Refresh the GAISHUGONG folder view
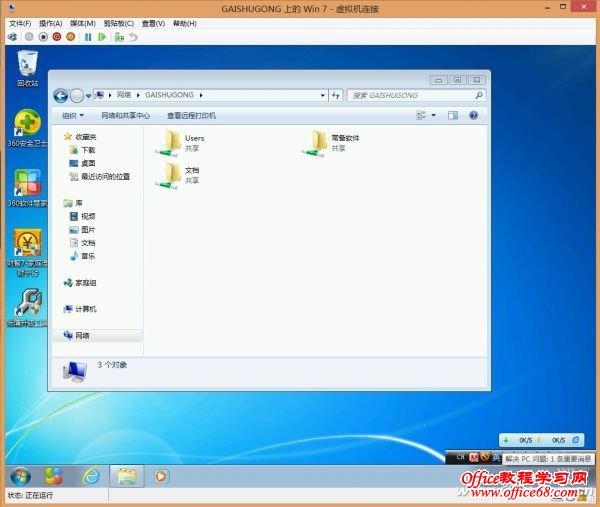600x507 pixels. coord(336,95)
